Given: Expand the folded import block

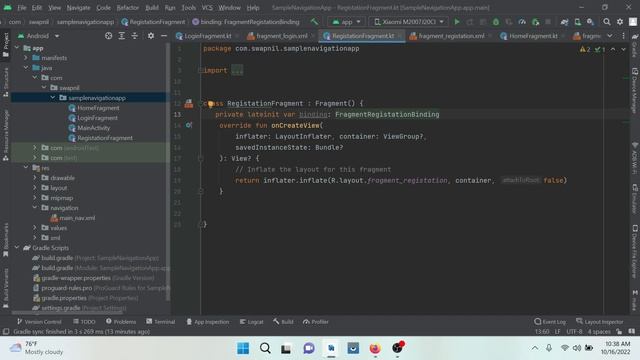Looking at the screenshot, I should [x=200, y=70].
